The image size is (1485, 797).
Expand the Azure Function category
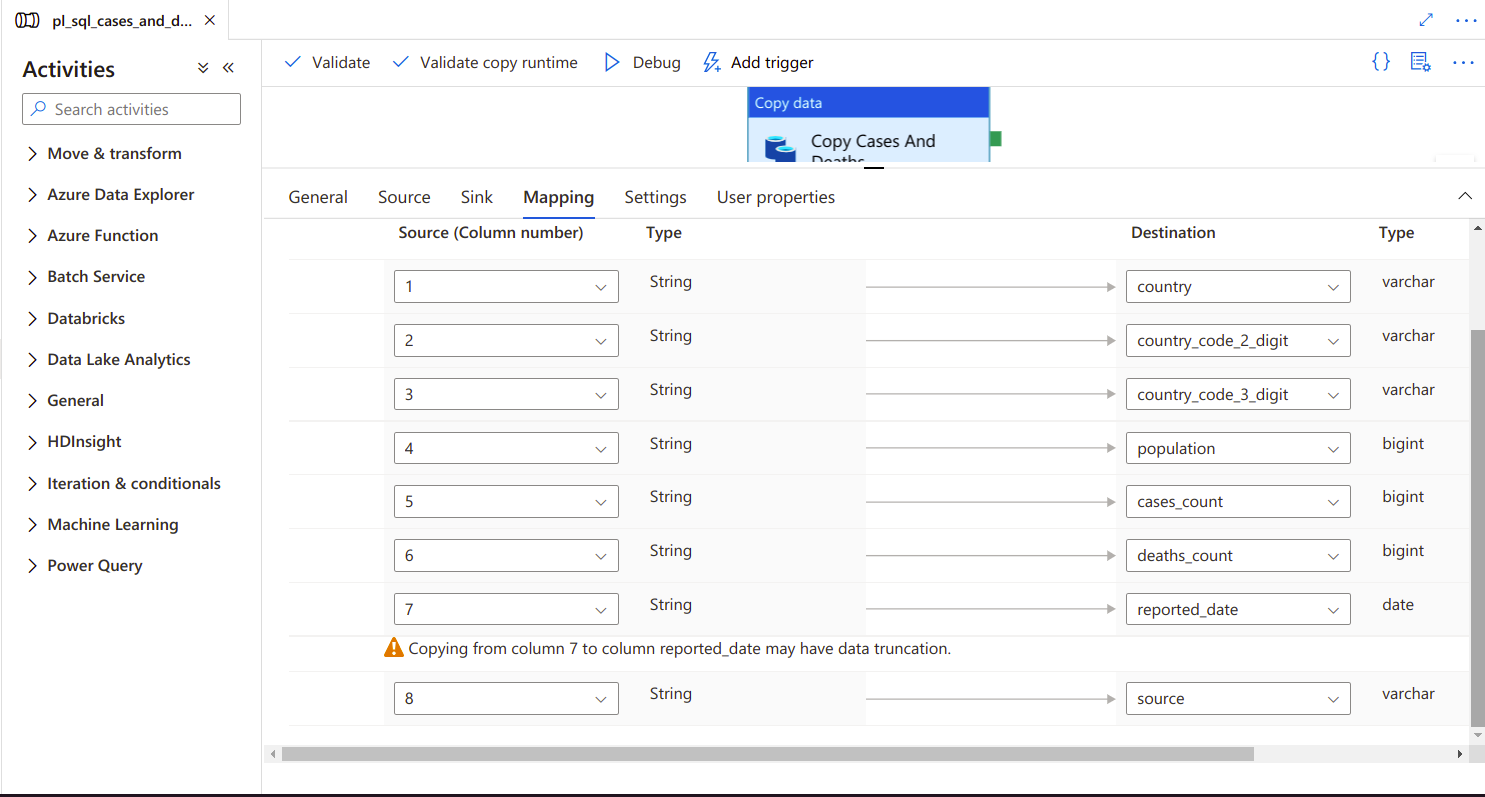[x=93, y=235]
